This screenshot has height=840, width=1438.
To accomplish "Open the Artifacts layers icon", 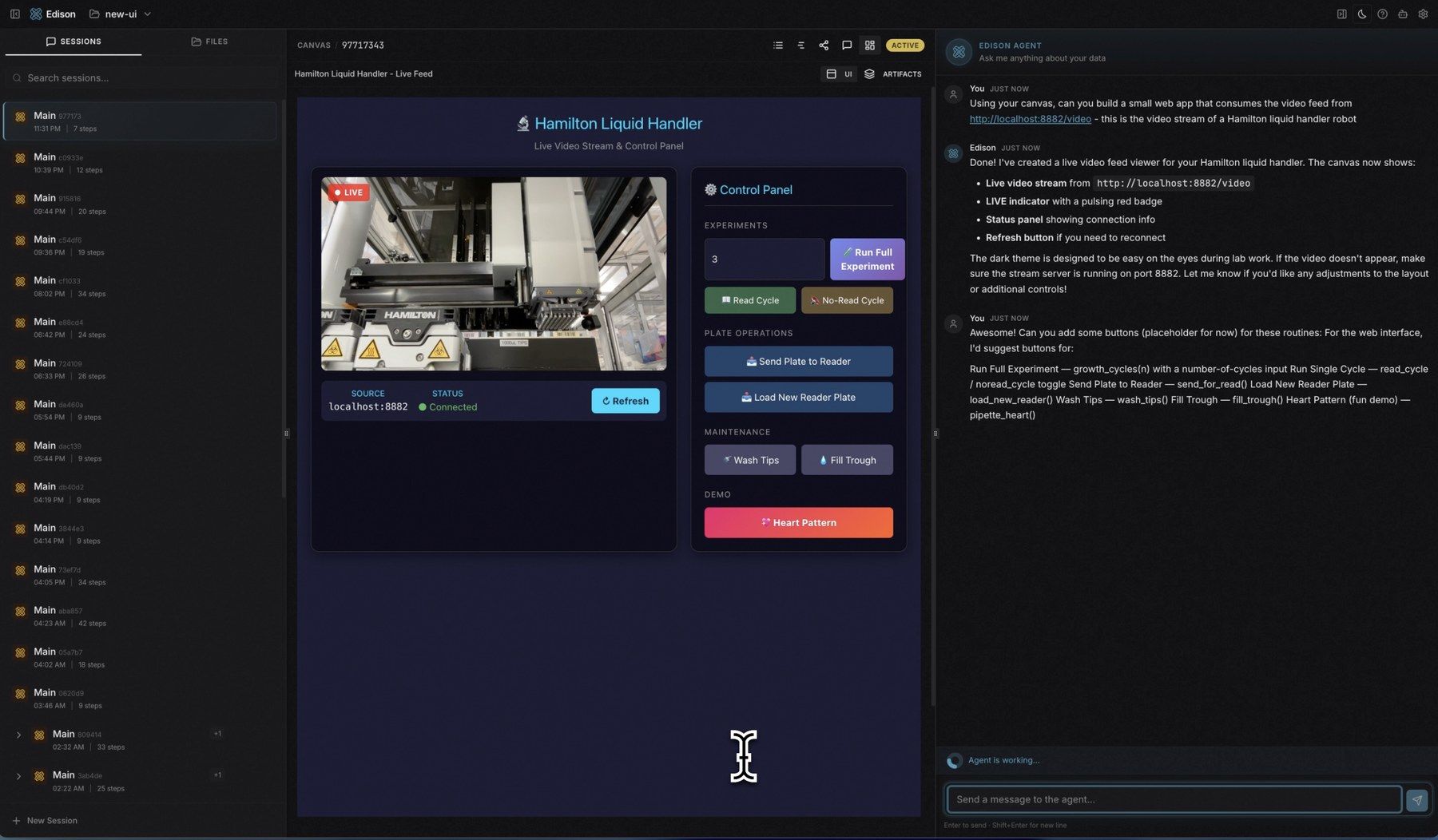I will (868, 73).
